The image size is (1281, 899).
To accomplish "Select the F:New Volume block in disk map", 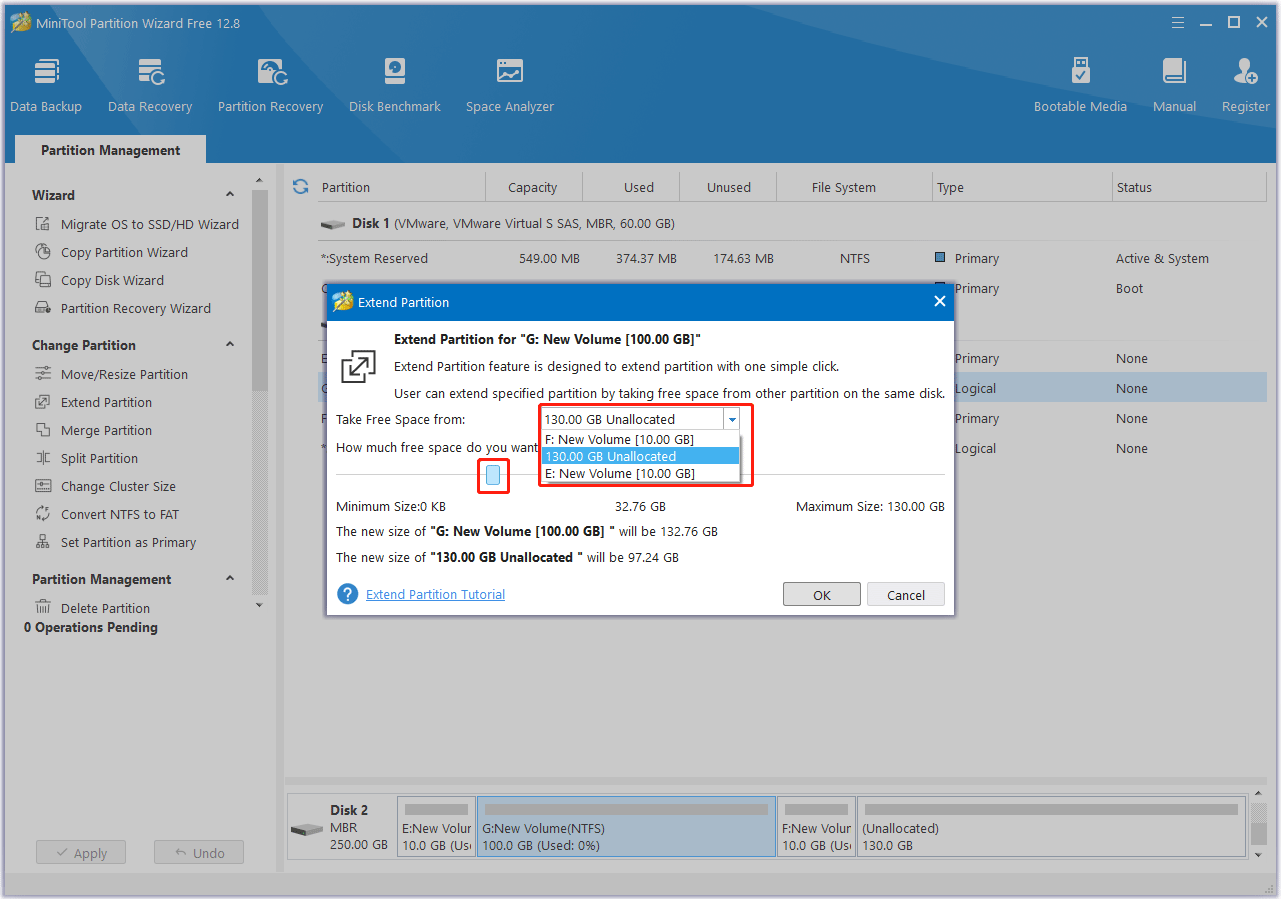I will pos(816,826).
